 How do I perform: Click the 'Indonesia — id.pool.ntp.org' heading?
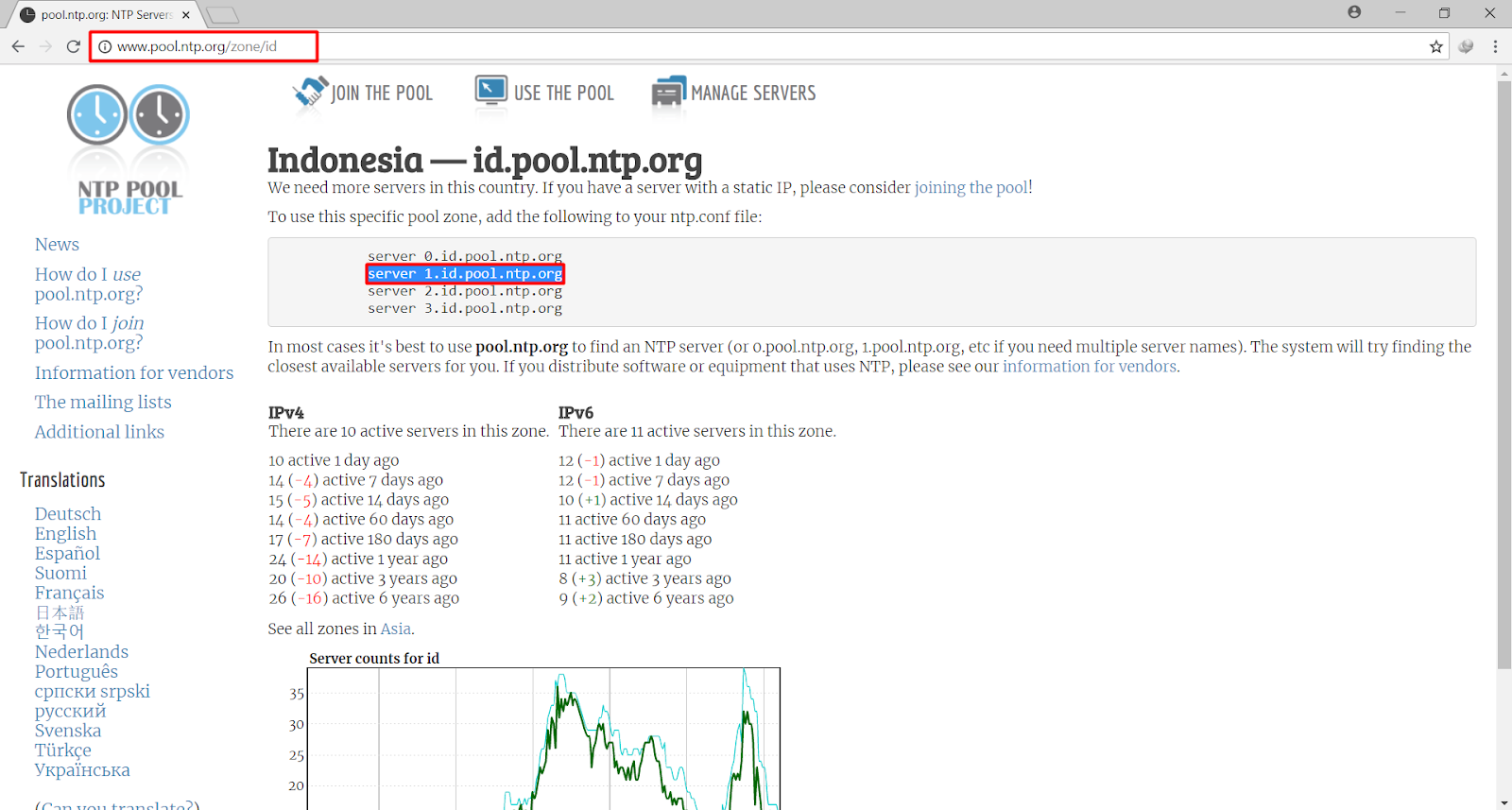pyautogui.click(x=485, y=160)
